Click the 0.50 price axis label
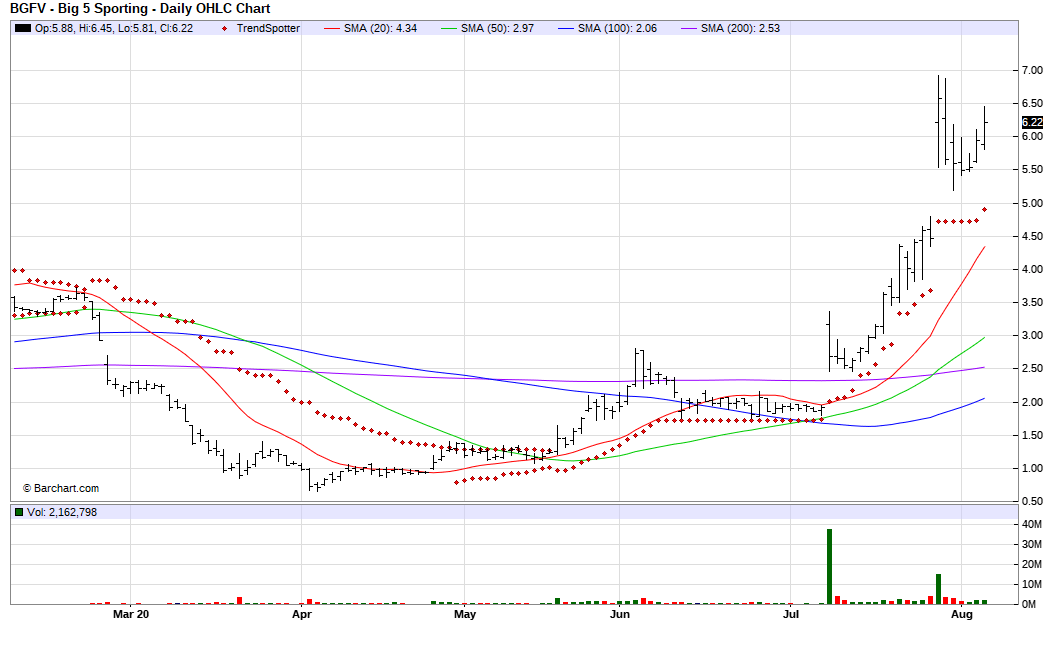1060x645 pixels. pyautogui.click(x=1032, y=501)
